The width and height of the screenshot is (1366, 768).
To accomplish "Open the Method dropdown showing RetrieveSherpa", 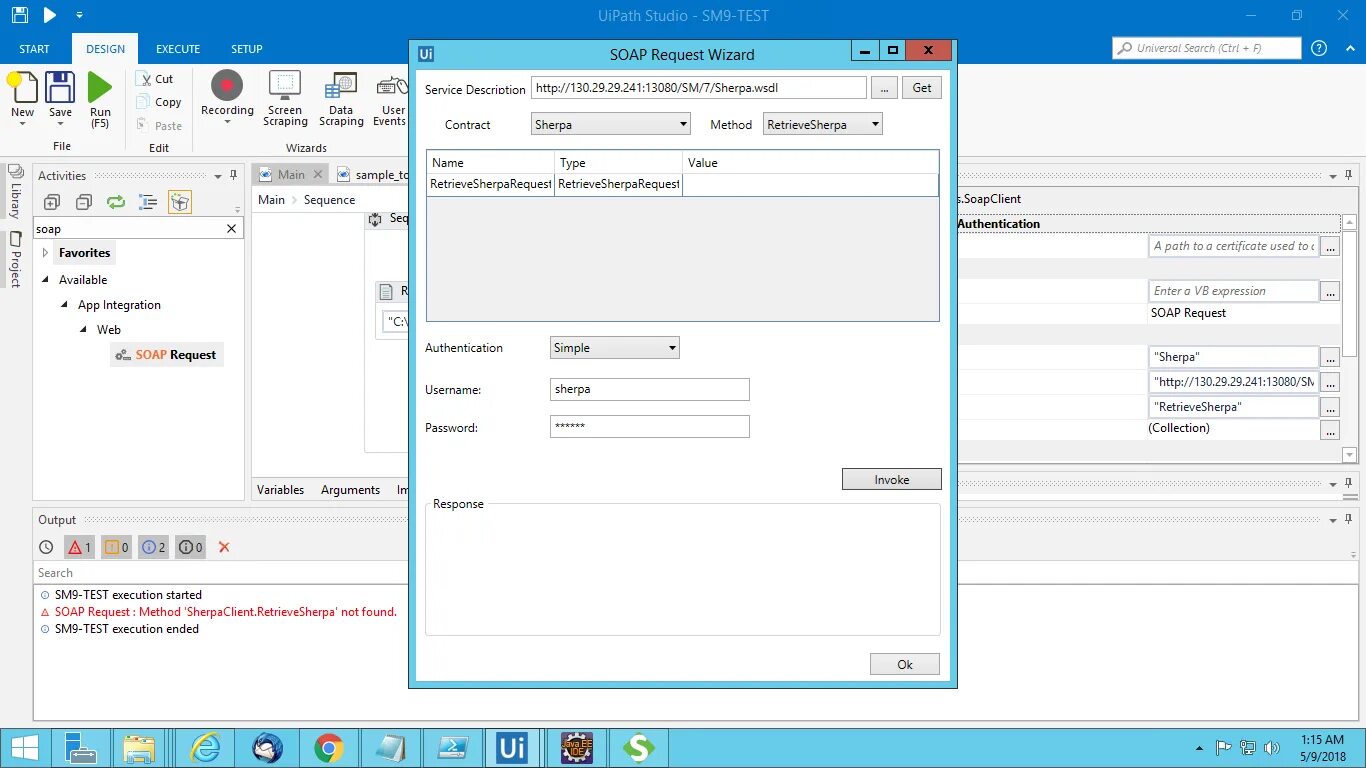I will (823, 124).
